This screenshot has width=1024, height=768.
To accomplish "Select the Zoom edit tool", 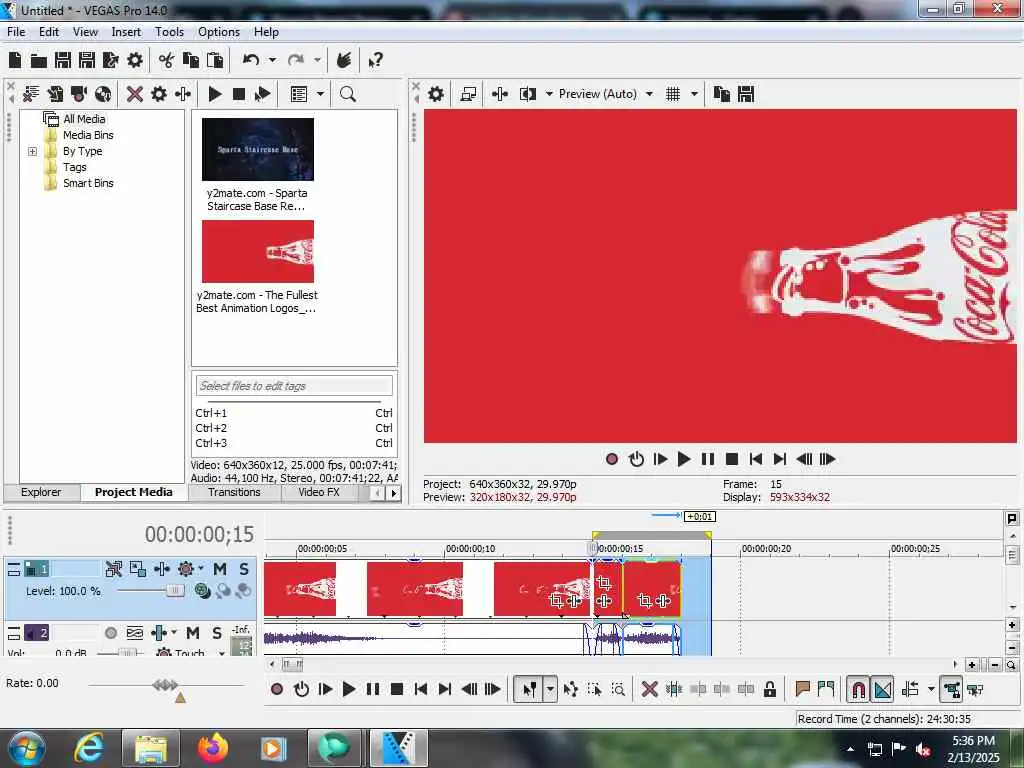I will click(x=618, y=689).
